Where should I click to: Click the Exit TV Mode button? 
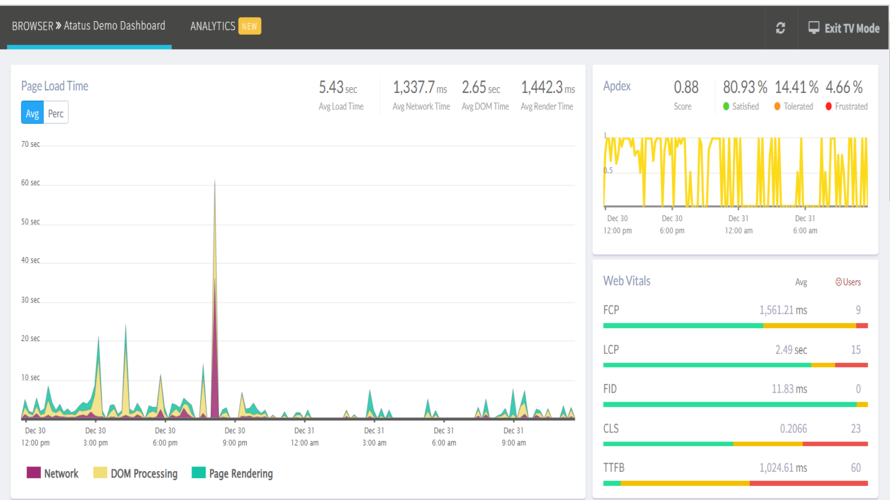click(x=844, y=28)
